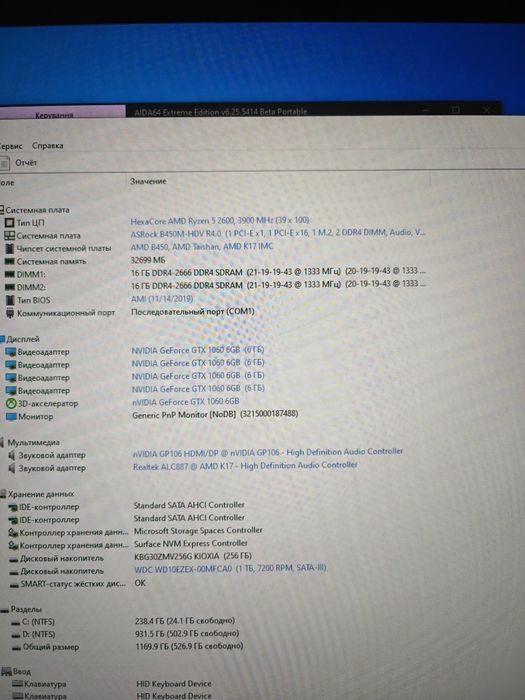The width and height of the screenshot is (525, 700).
Task: Select the Microsoft Storage Spaces Controller value
Action: (x=198, y=531)
